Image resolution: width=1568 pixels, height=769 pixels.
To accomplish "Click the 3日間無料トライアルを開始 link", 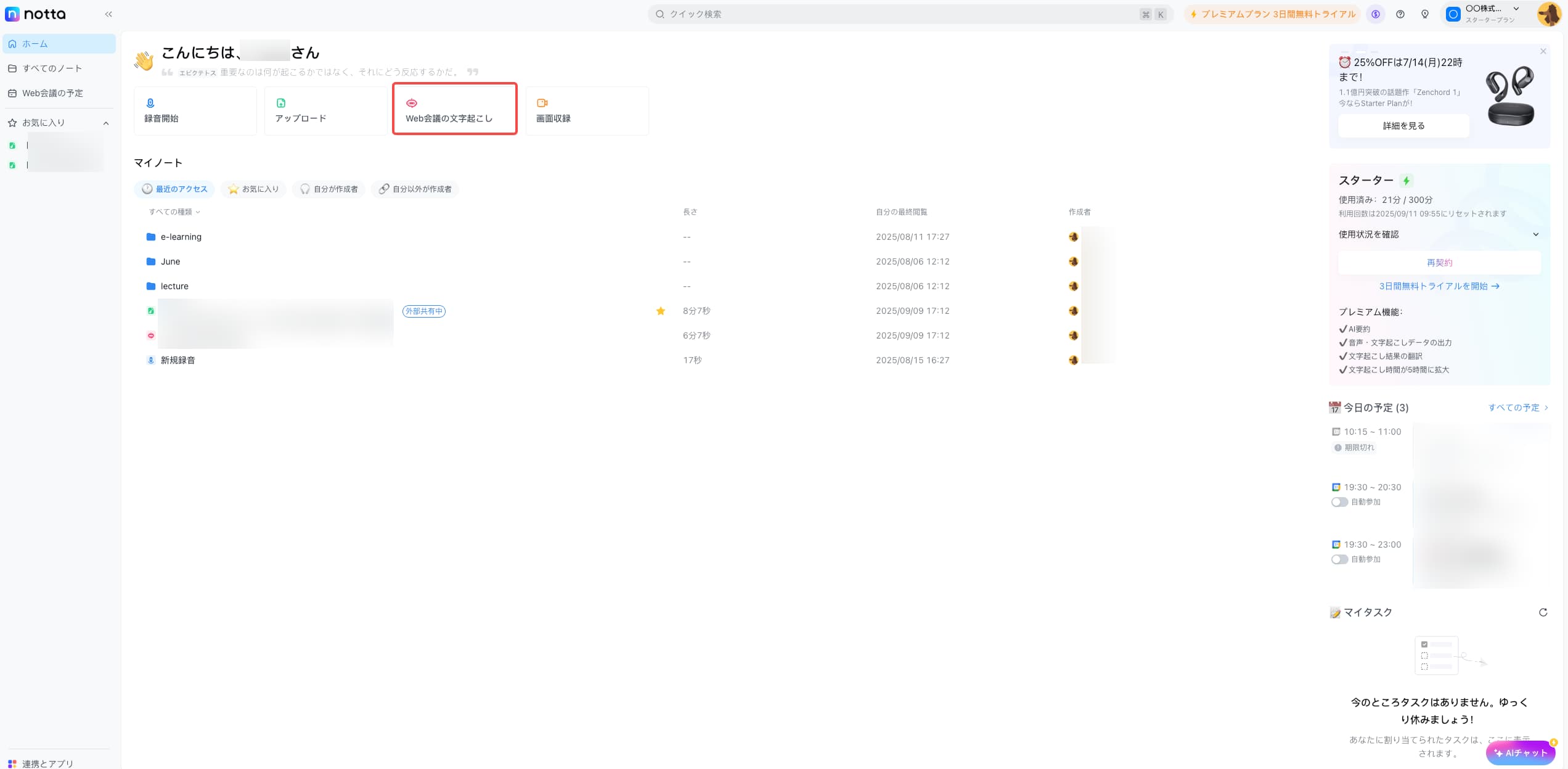I will (x=1439, y=286).
